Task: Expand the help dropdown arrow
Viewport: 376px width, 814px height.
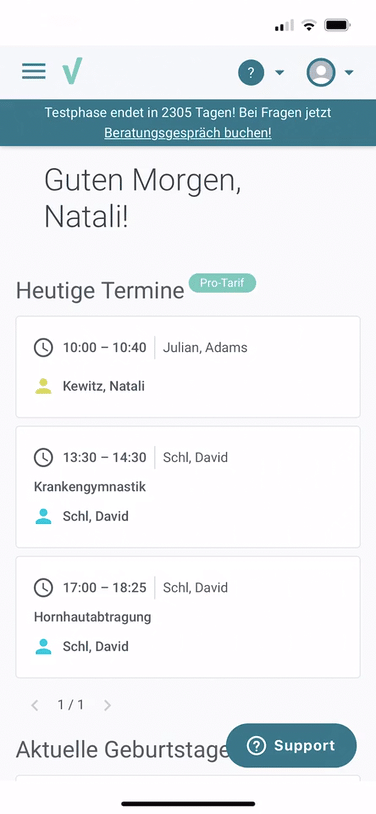Action: coord(279,72)
